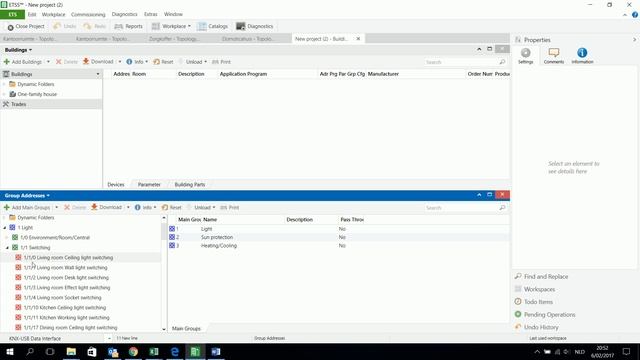Click Reset in the Buildings panel toolbar
Image resolution: width=640 pixels, height=360 pixels.
point(163,62)
